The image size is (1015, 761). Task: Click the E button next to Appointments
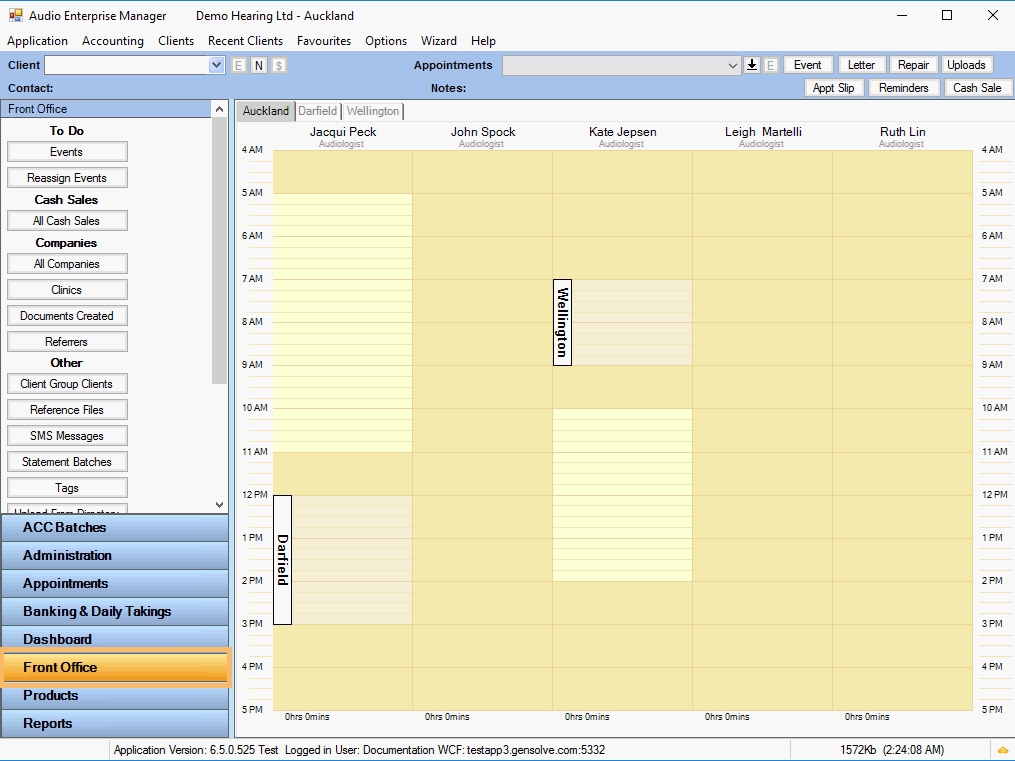pos(771,65)
